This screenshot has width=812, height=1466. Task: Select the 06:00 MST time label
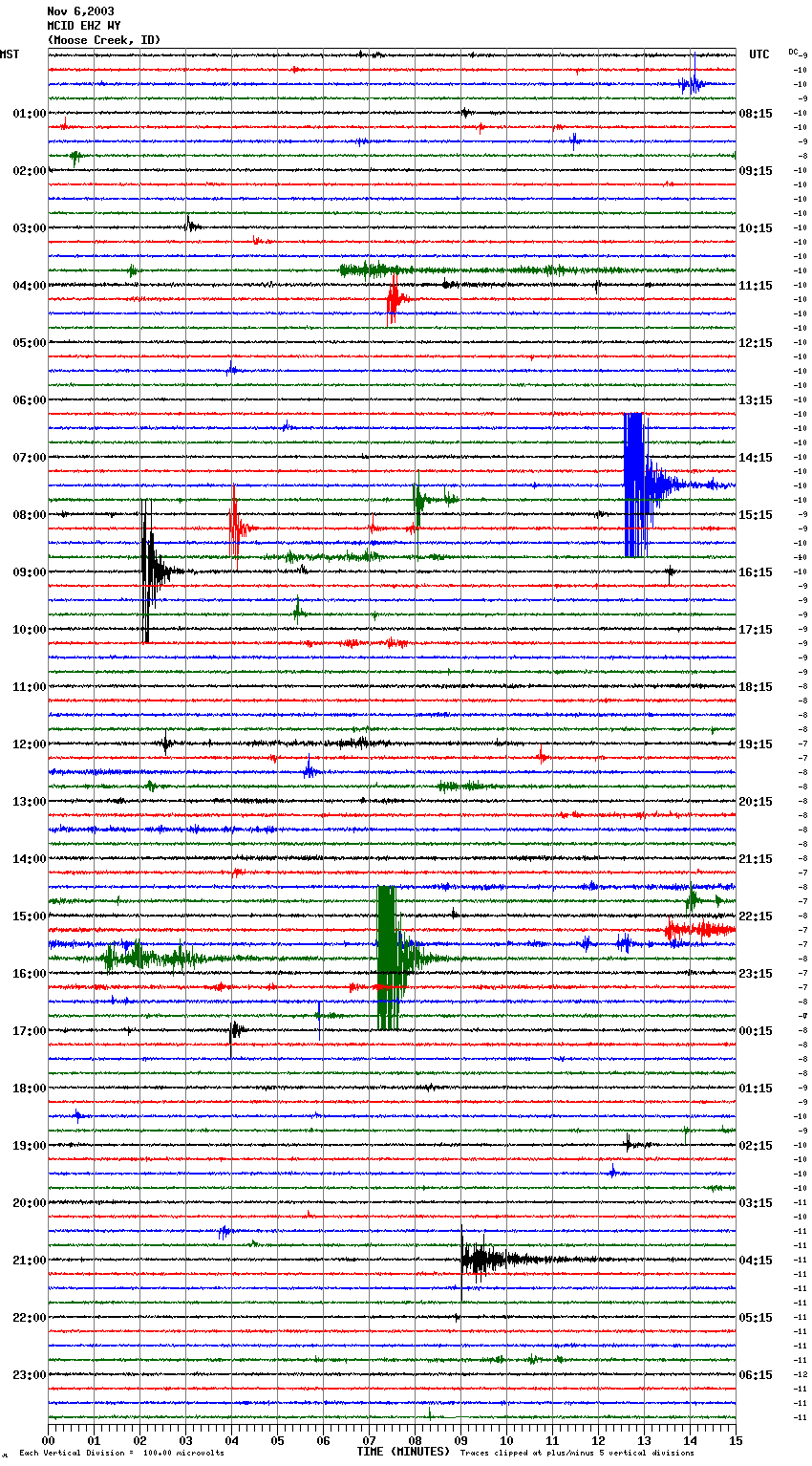pyautogui.click(x=29, y=400)
